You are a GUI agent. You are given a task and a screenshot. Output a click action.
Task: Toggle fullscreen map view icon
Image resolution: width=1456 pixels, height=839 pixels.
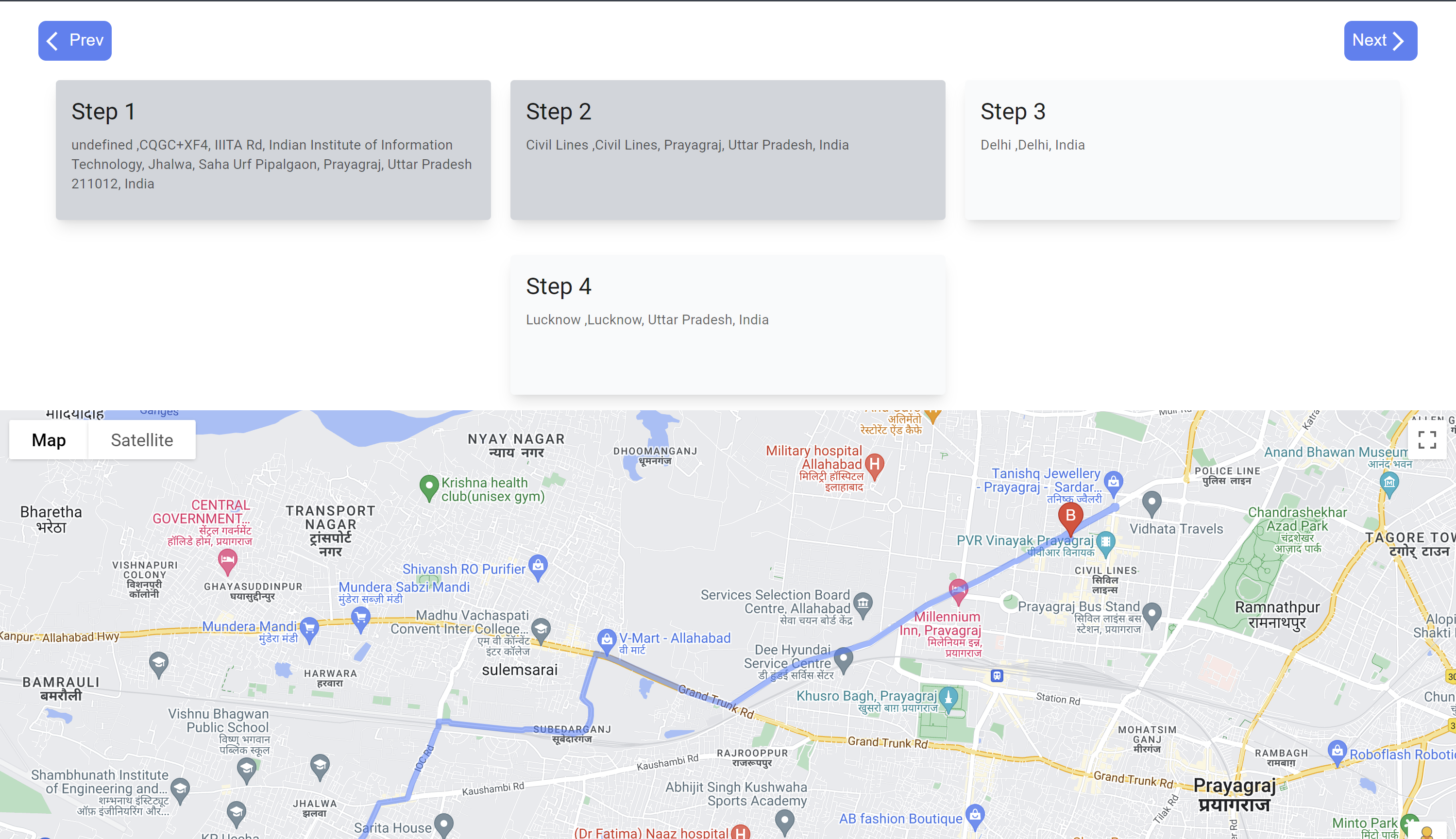pyautogui.click(x=1426, y=440)
